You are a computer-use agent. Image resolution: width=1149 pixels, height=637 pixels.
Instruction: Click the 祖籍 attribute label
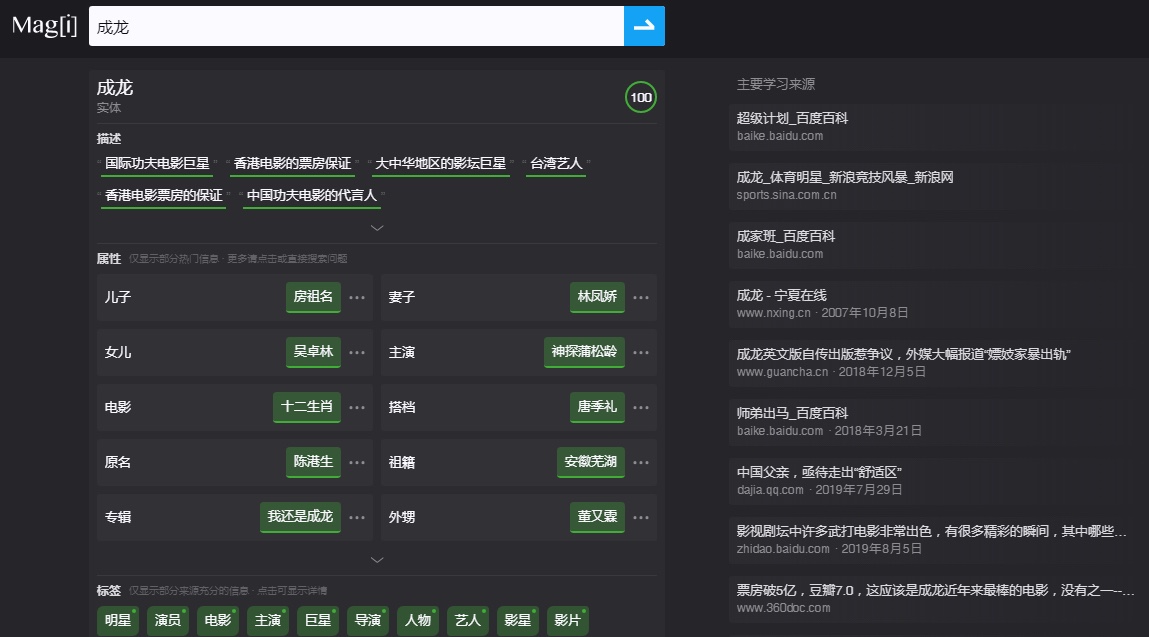tap(402, 463)
